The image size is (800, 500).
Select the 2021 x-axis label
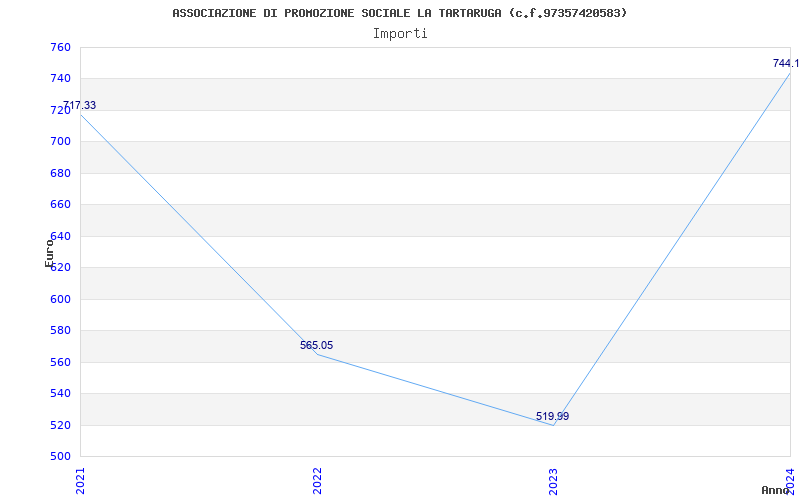[x=80, y=481]
